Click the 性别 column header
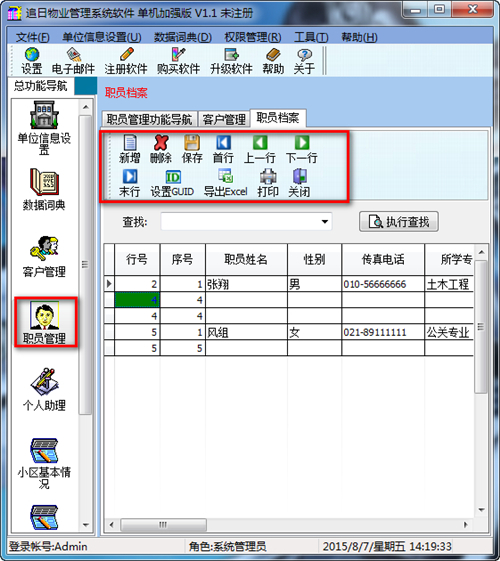 [x=314, y=259]
